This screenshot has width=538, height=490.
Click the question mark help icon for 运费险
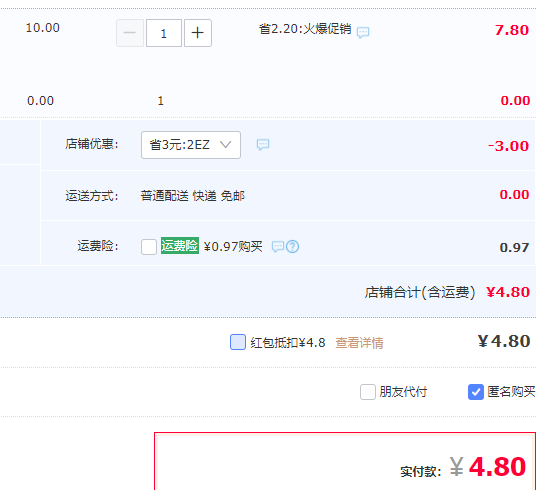pyautogui.click(x=293, y=246)
